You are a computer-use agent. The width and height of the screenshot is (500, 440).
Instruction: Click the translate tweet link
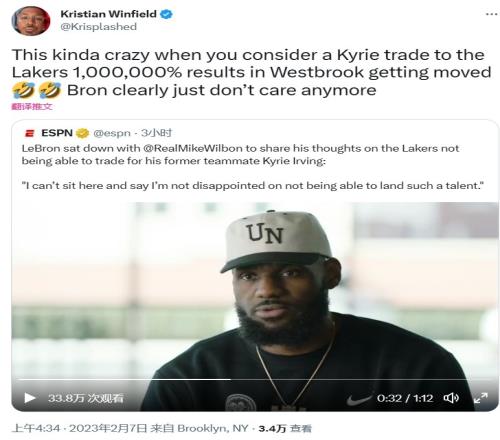coord(32,107)
